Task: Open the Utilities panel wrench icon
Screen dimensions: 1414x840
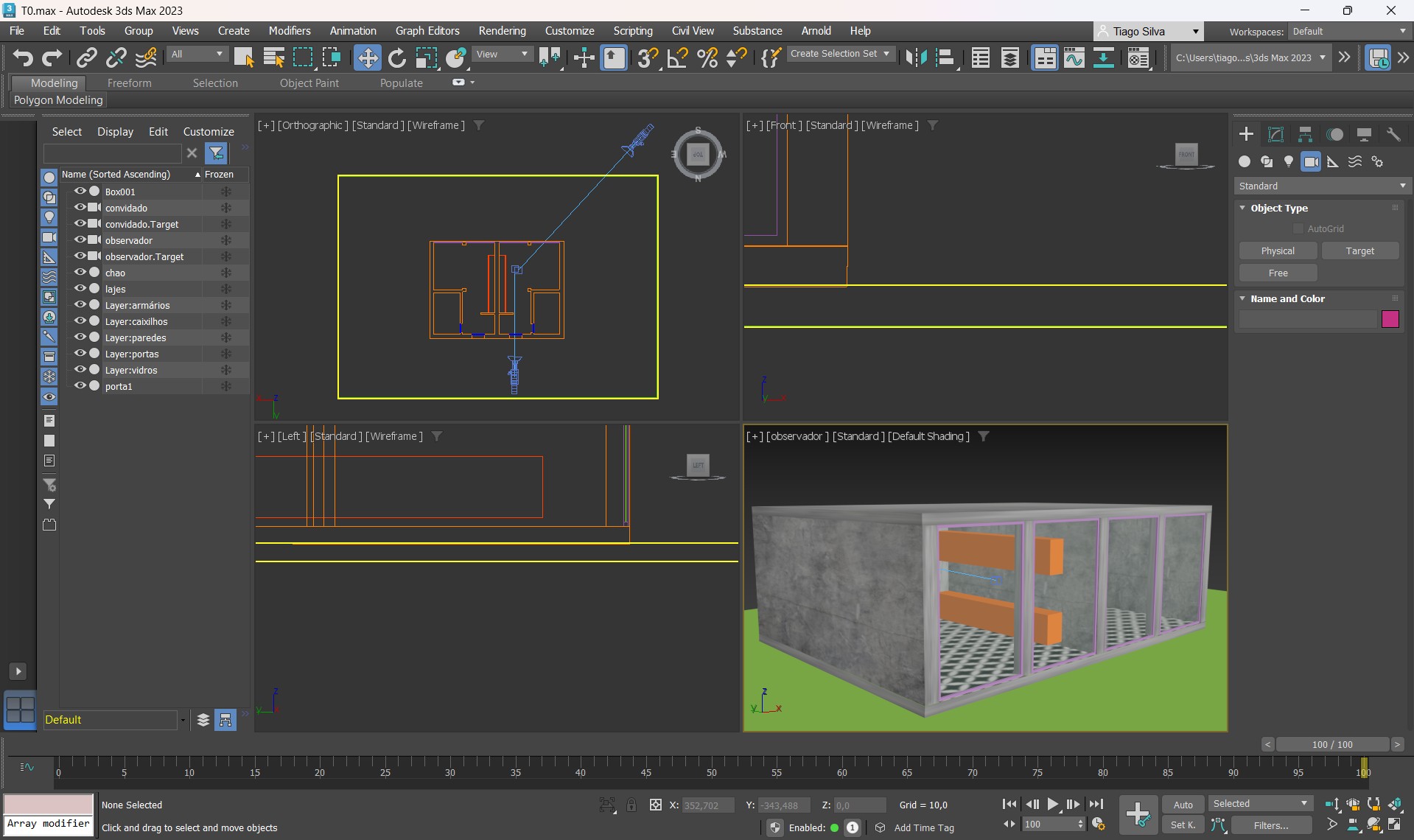Action: [1393, 134]
